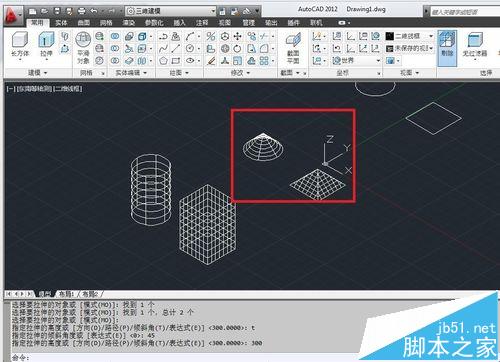Click the search keyword field in title bar
500x362 pixels.
(465, 12)
